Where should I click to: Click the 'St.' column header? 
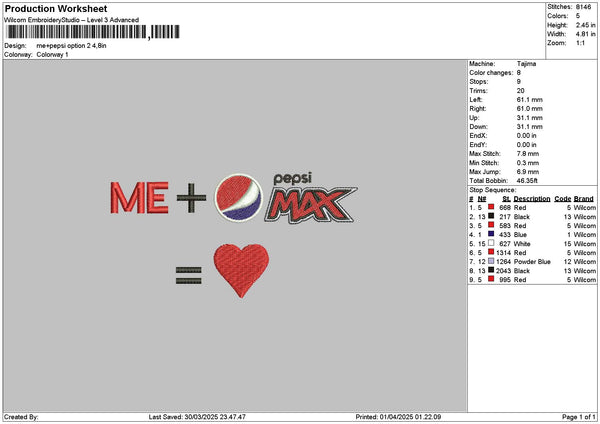(x=507, y=199)
